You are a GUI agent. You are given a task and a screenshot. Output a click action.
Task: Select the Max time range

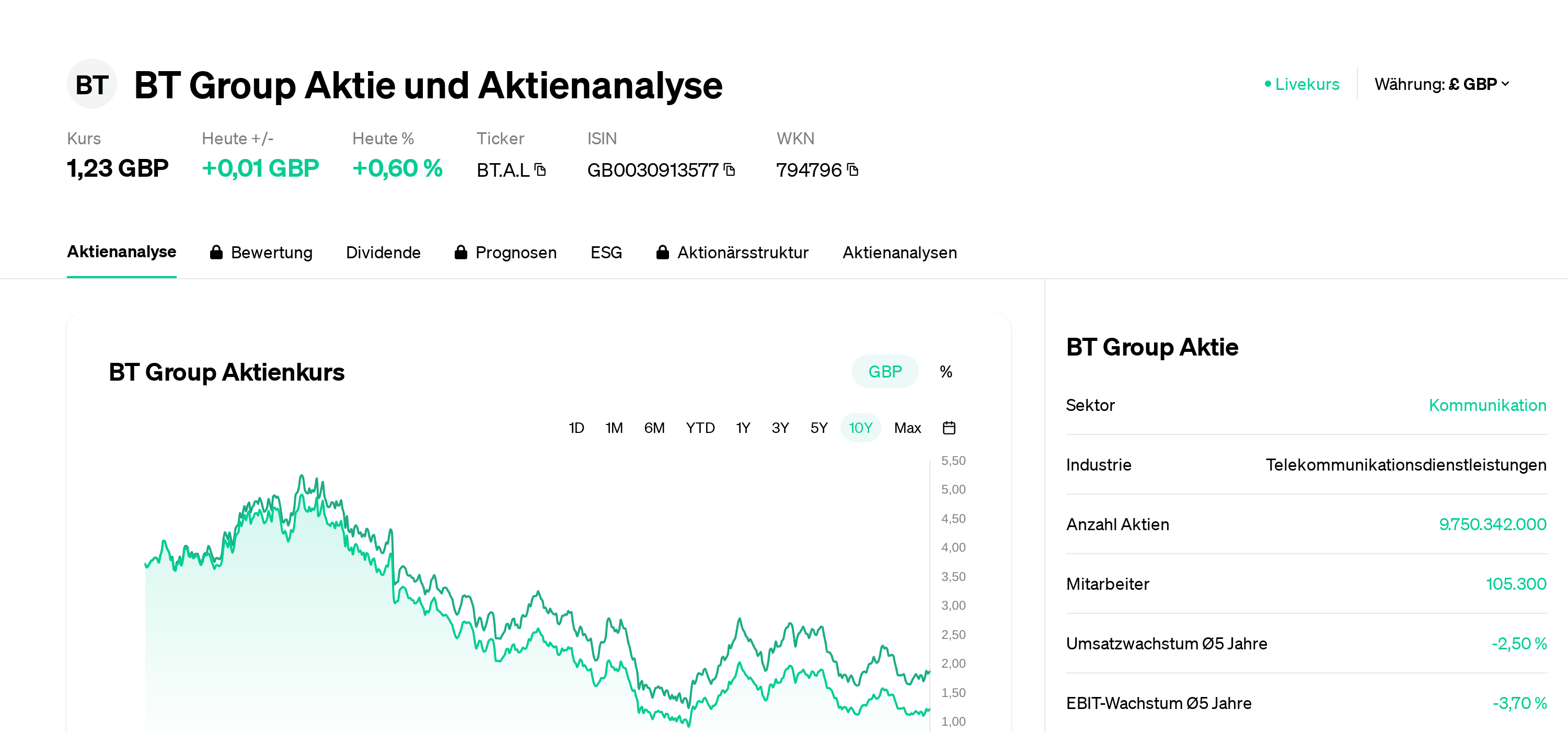[x=907, y=428]
